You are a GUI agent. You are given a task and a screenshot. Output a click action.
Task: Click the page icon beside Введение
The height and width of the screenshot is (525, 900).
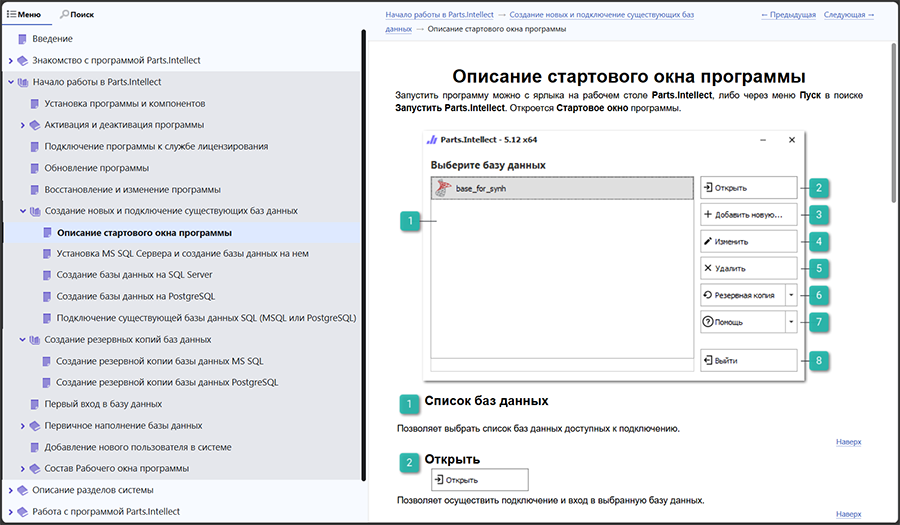[x=22, y=39]
